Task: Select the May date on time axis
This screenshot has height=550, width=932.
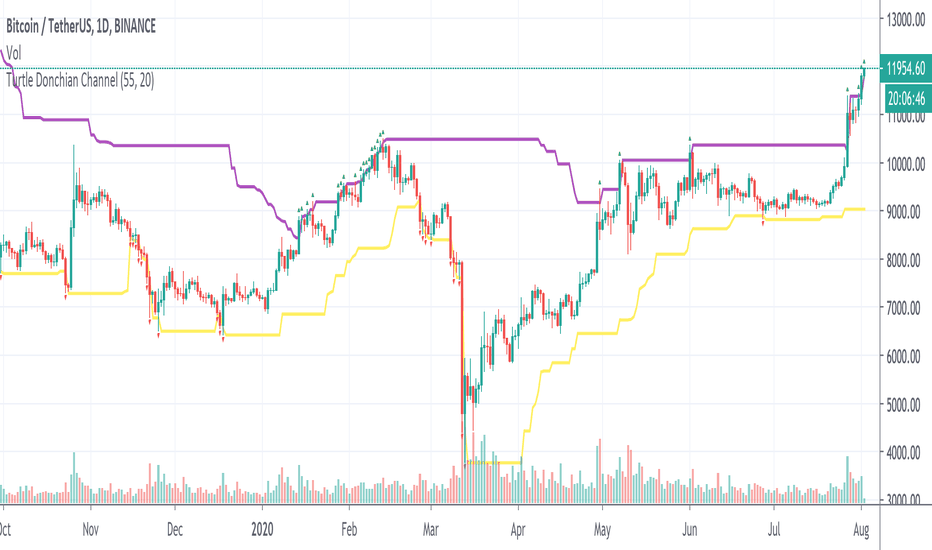Action: click(x=602, y=529)
